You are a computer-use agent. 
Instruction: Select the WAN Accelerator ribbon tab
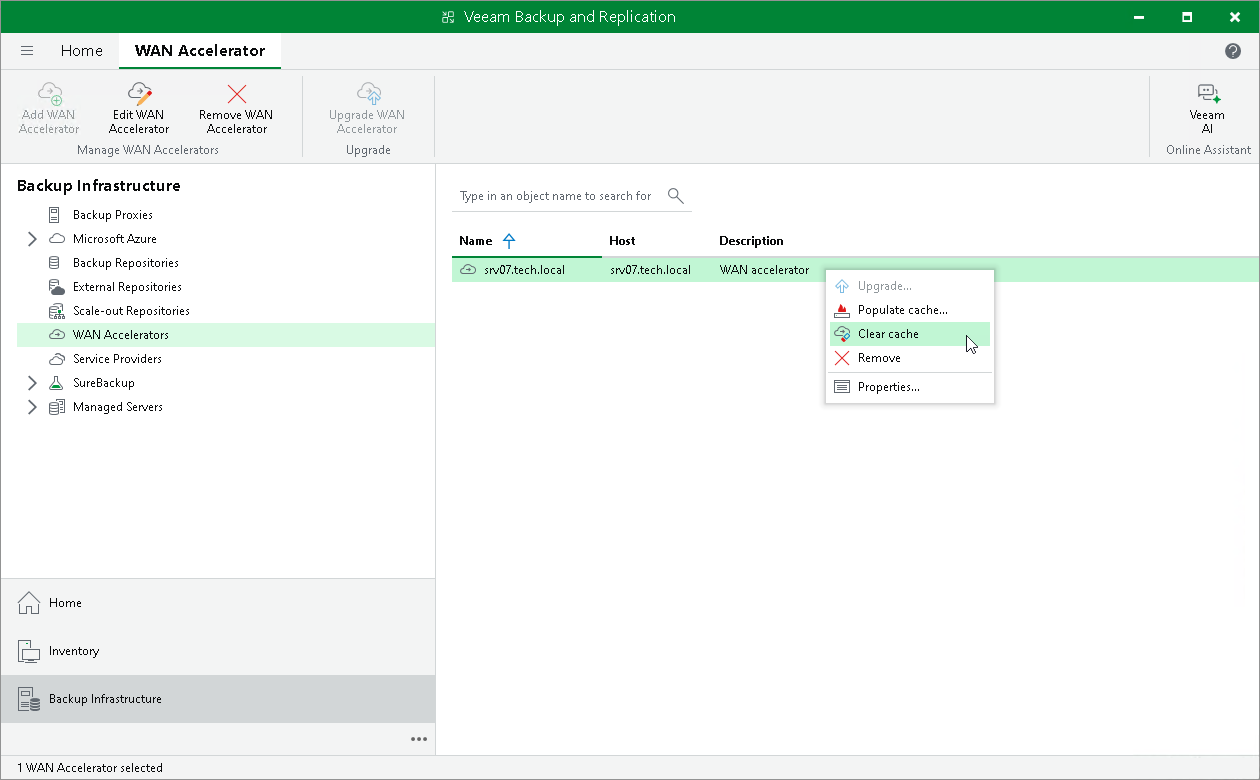200,51
